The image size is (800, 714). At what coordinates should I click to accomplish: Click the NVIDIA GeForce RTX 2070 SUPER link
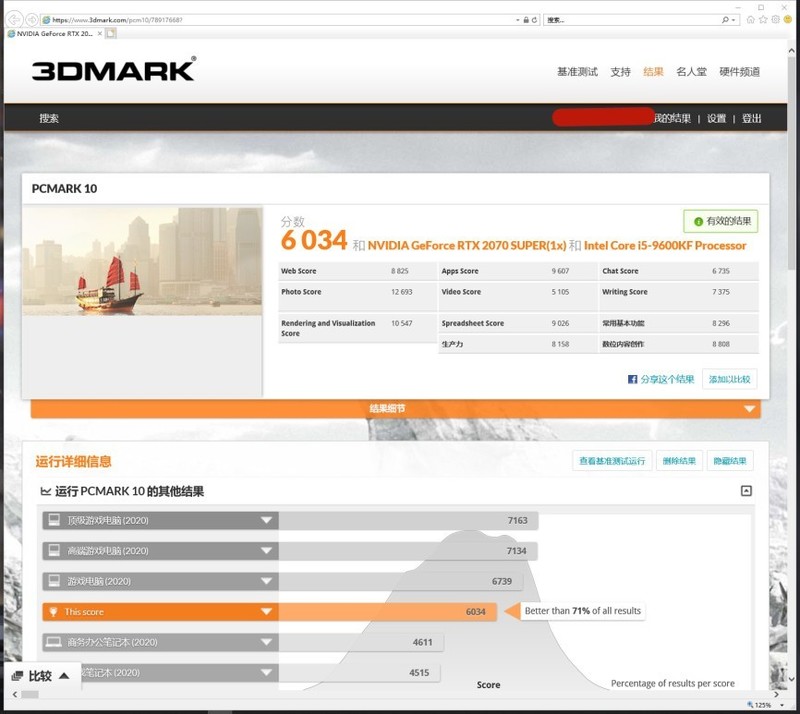466,246
